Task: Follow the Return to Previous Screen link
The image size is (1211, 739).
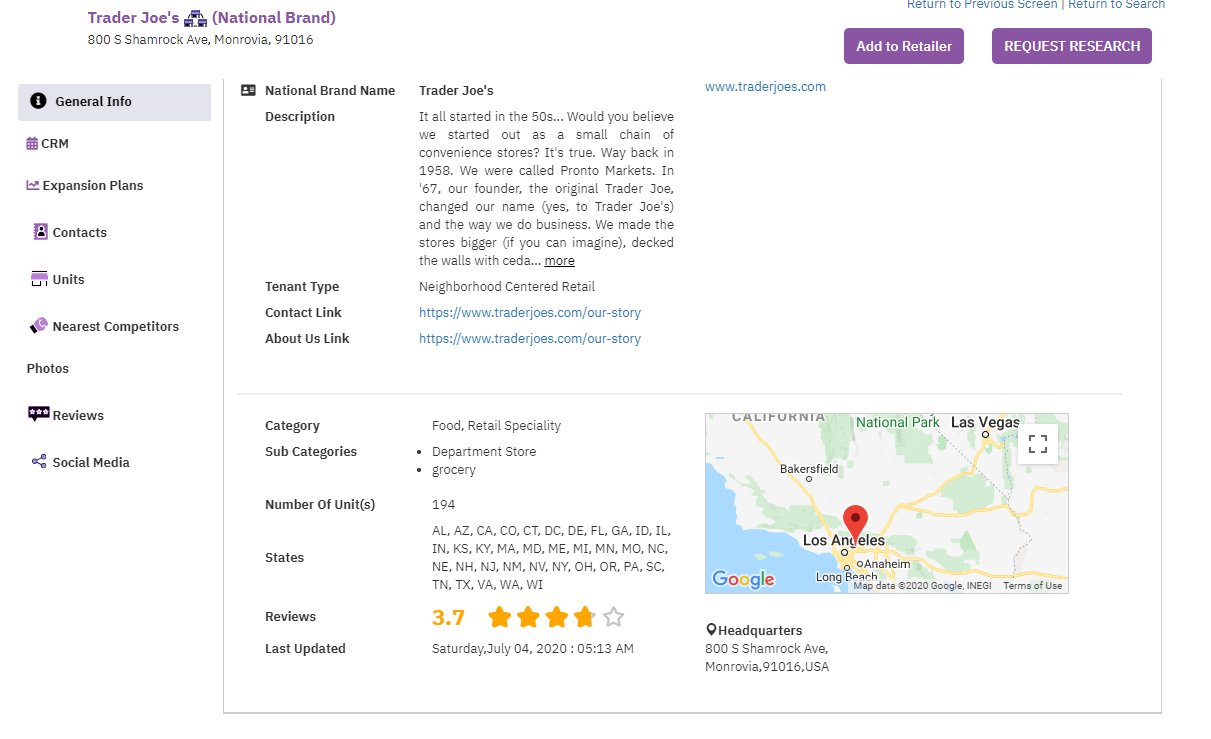Action: pyautogui.click(x=982, y=5)
